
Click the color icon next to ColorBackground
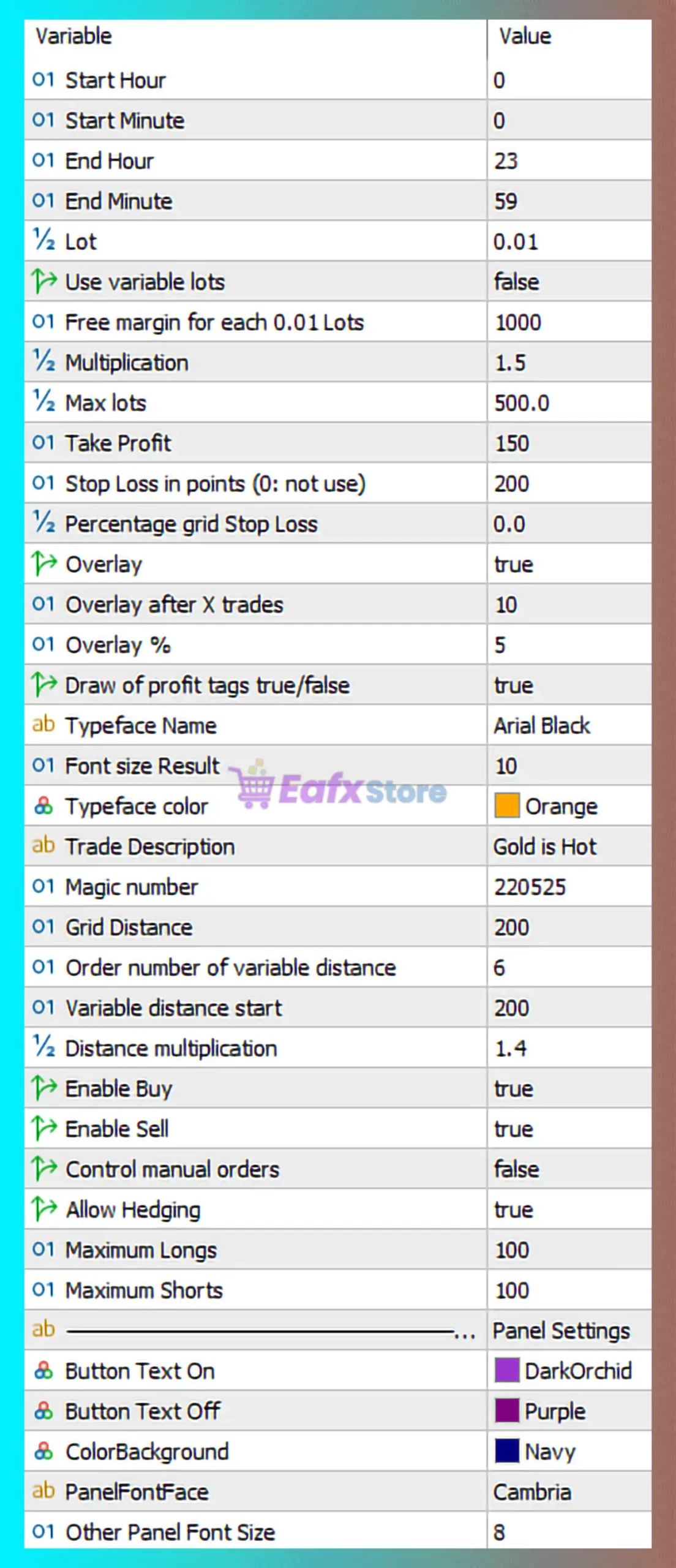point(43,1451)
